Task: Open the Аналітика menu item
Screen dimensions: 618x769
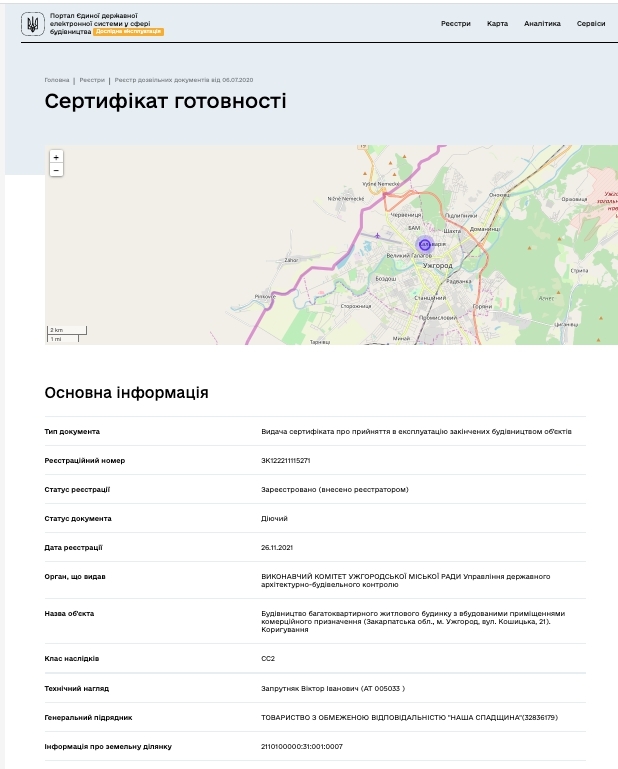Action: pos(542,24)
